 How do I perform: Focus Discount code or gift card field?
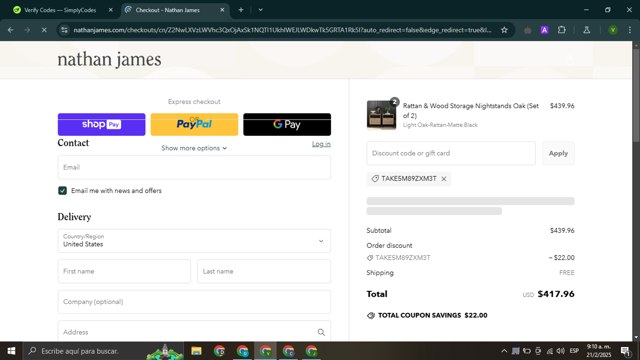point(451,153)
